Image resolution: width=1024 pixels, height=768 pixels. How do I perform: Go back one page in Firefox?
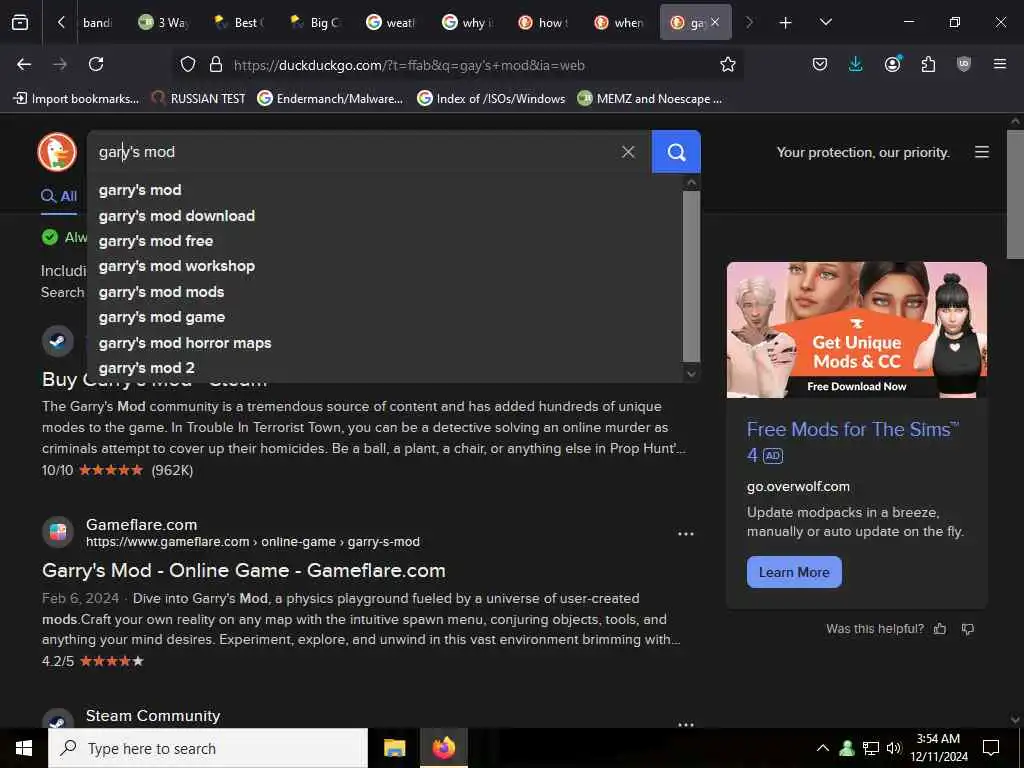click(24, 64)
